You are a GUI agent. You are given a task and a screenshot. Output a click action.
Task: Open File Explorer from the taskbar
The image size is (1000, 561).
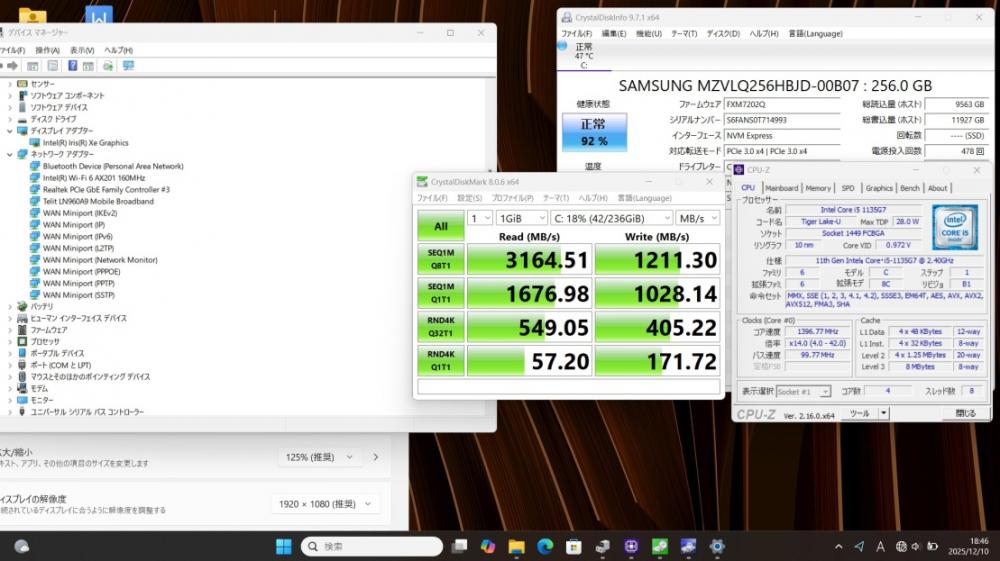coord(516,547)
